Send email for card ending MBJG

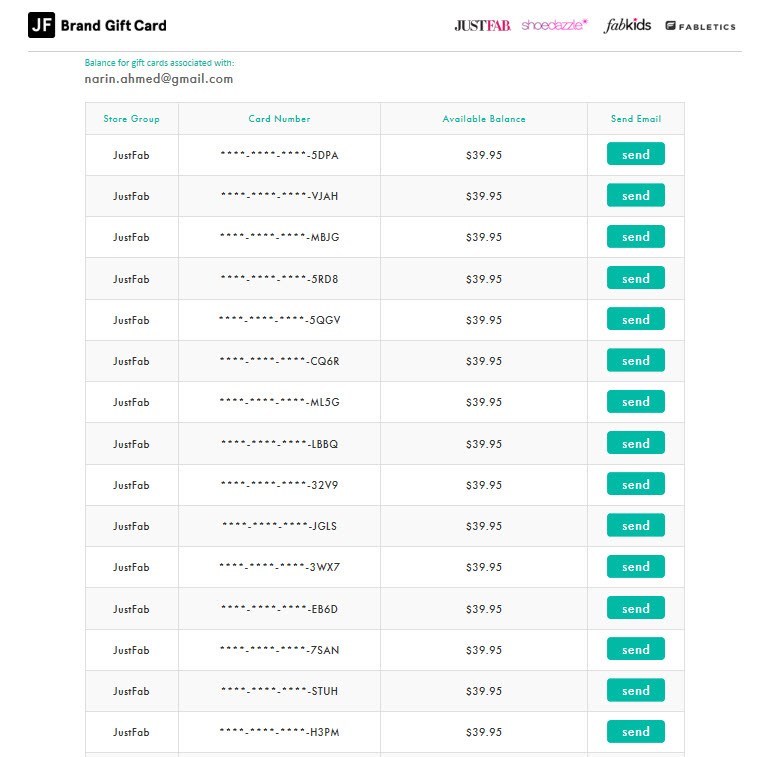(x=636, y=237)
